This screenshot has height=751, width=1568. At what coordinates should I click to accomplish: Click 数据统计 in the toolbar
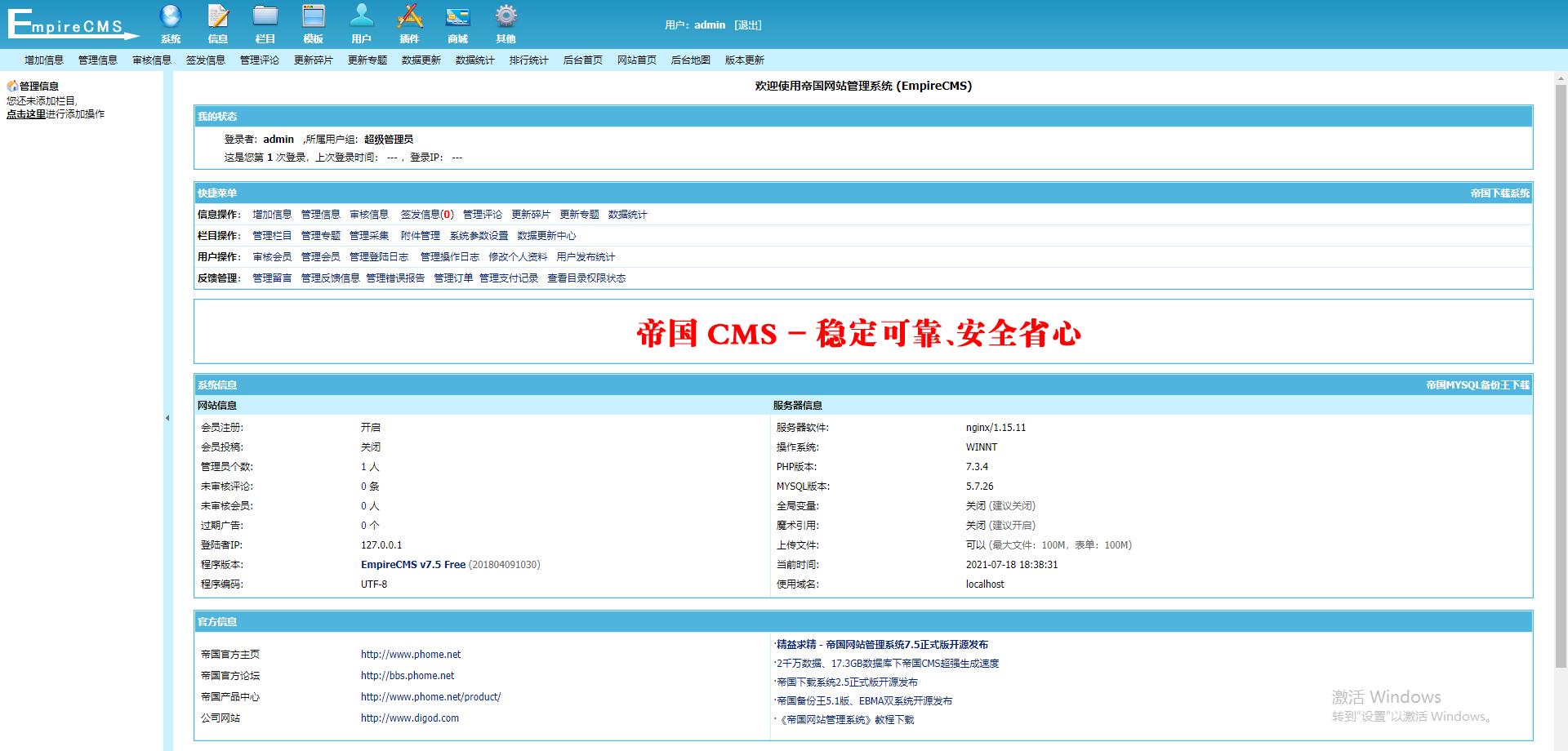pyautogui.click(x=474, y=60)
